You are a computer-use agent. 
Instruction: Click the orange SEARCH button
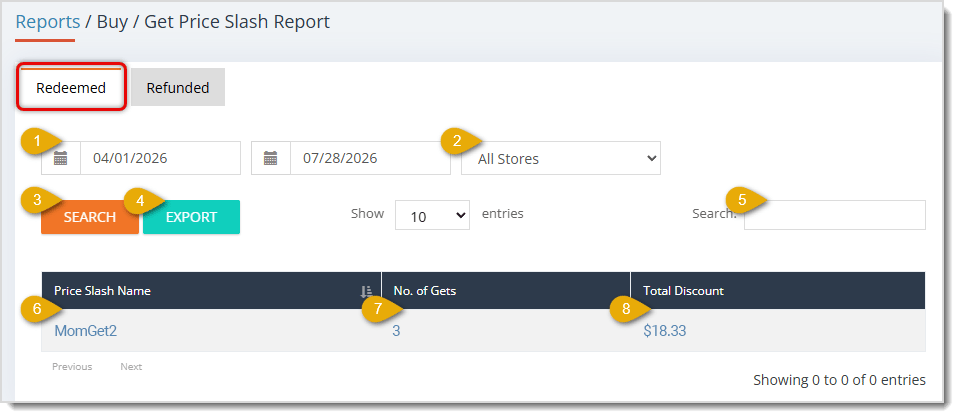coord(90,217)
